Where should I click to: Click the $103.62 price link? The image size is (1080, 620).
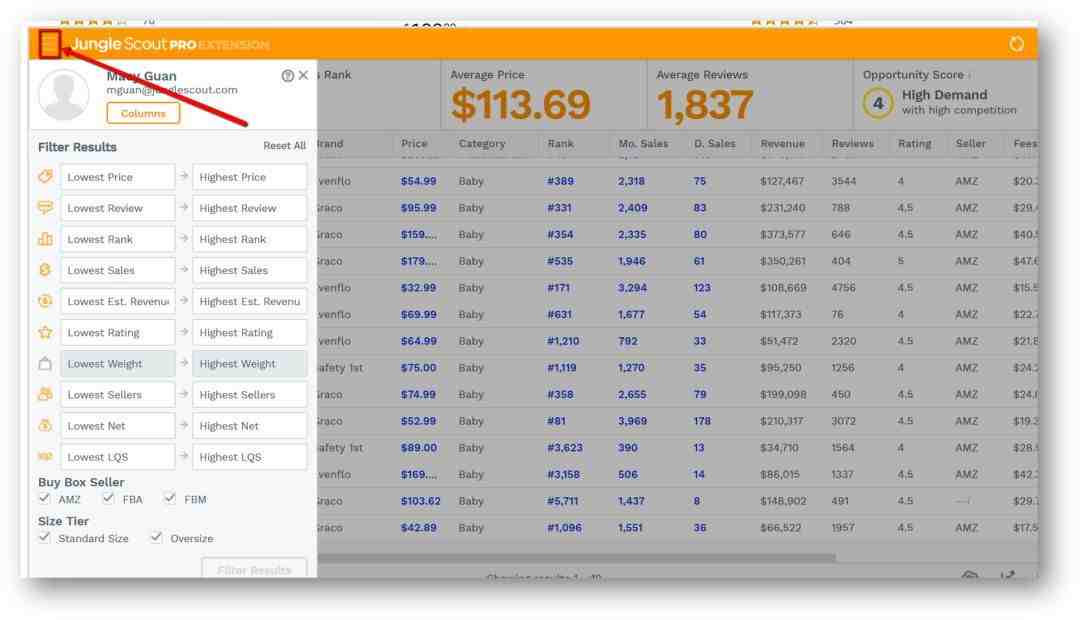coord(420,501)
